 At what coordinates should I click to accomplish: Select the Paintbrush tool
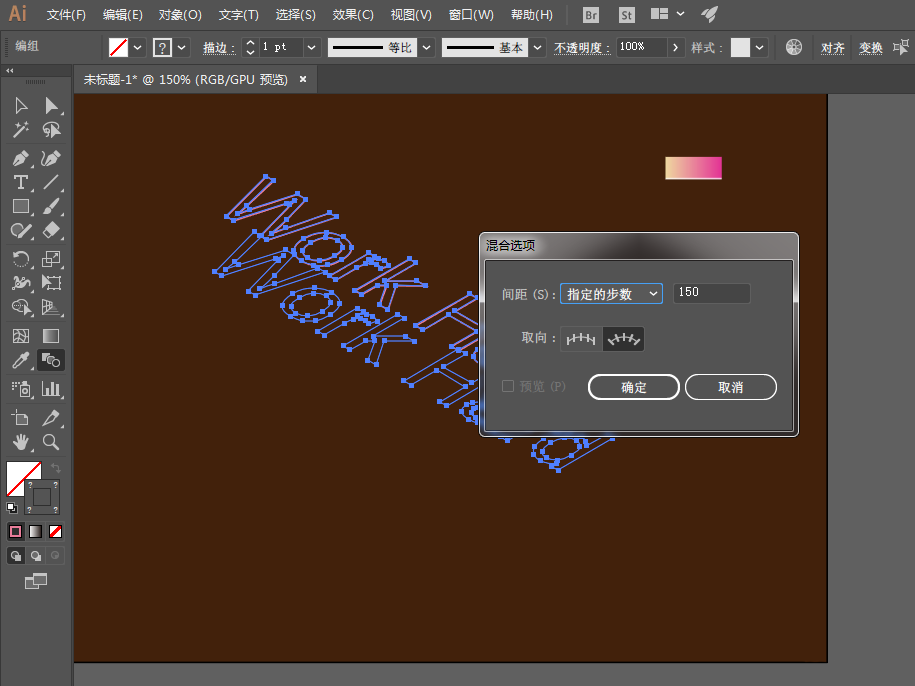pos(51,206)
